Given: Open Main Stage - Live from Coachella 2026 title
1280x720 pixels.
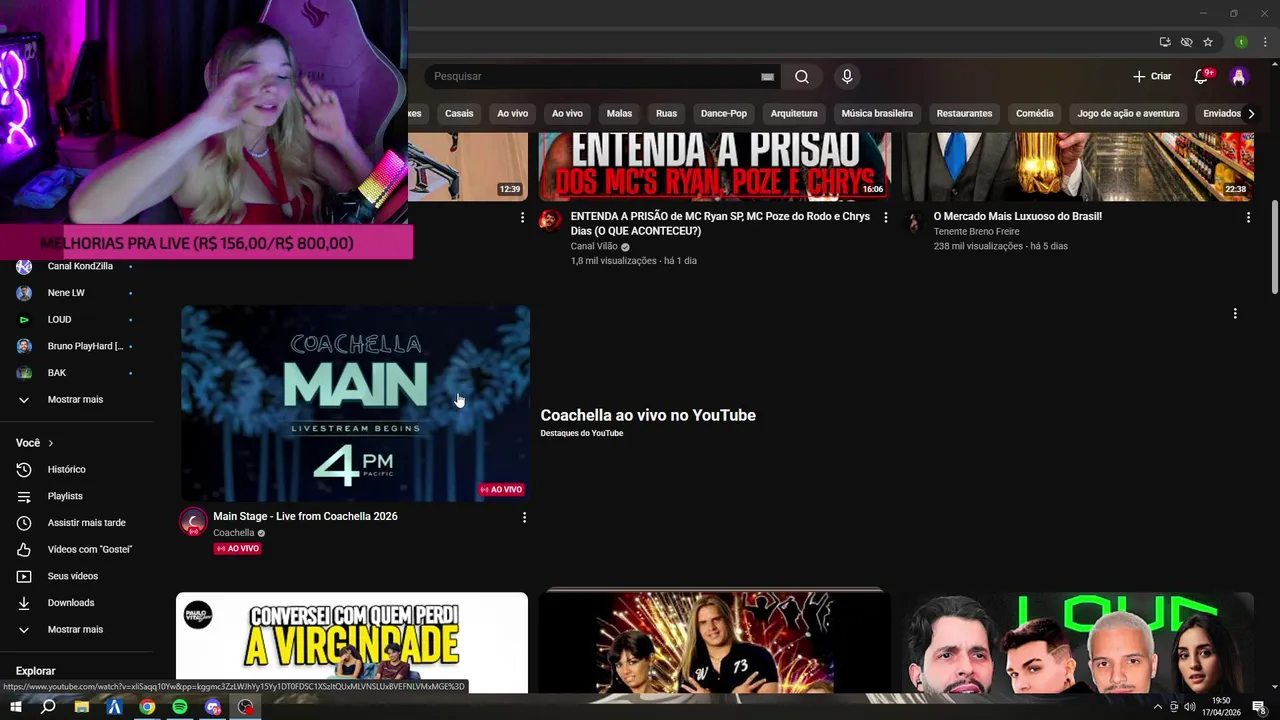Looking at the screenshot, I should [305, 516].
